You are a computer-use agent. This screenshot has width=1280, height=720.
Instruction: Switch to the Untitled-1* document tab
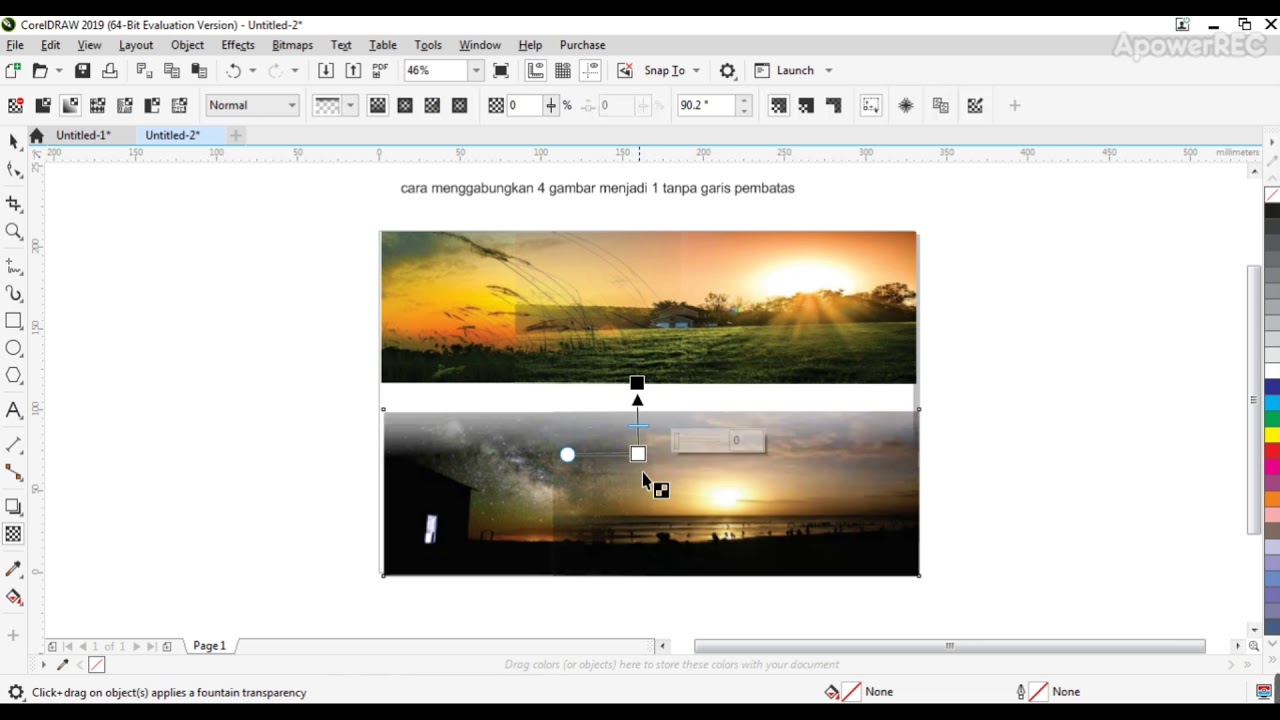83,135
